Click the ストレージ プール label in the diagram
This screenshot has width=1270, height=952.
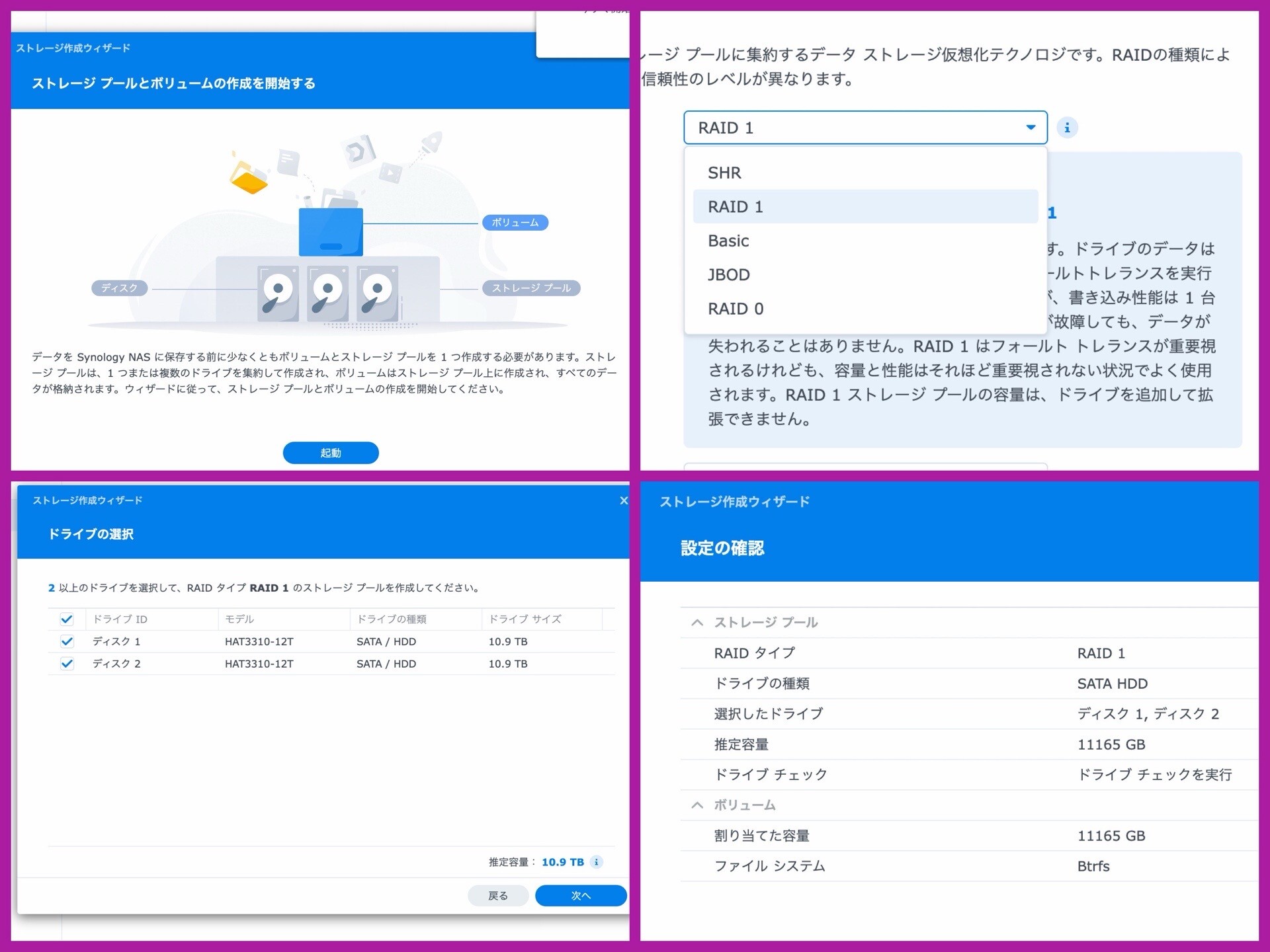tap(531, 288)
